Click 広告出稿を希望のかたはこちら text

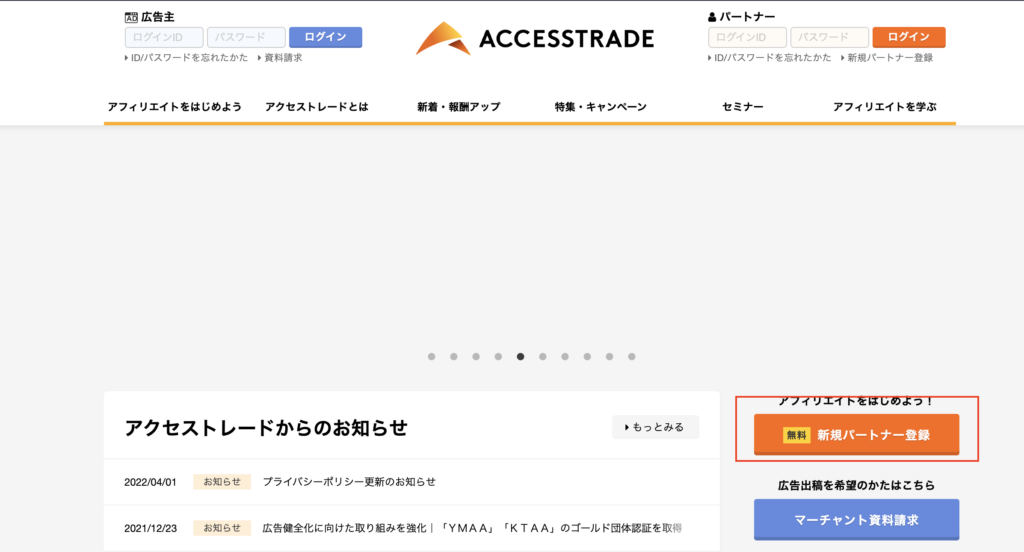(856, 485)
